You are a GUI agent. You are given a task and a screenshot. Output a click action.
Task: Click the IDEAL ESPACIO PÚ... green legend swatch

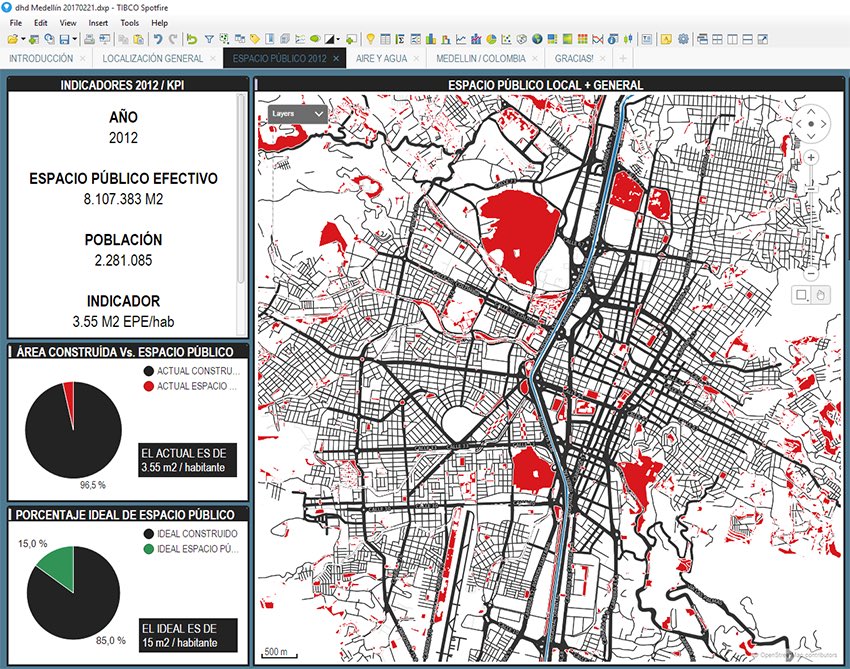149,549
